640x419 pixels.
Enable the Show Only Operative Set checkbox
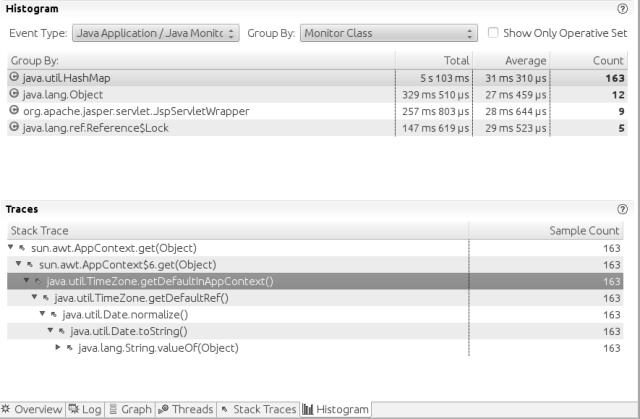coord(493,33)
